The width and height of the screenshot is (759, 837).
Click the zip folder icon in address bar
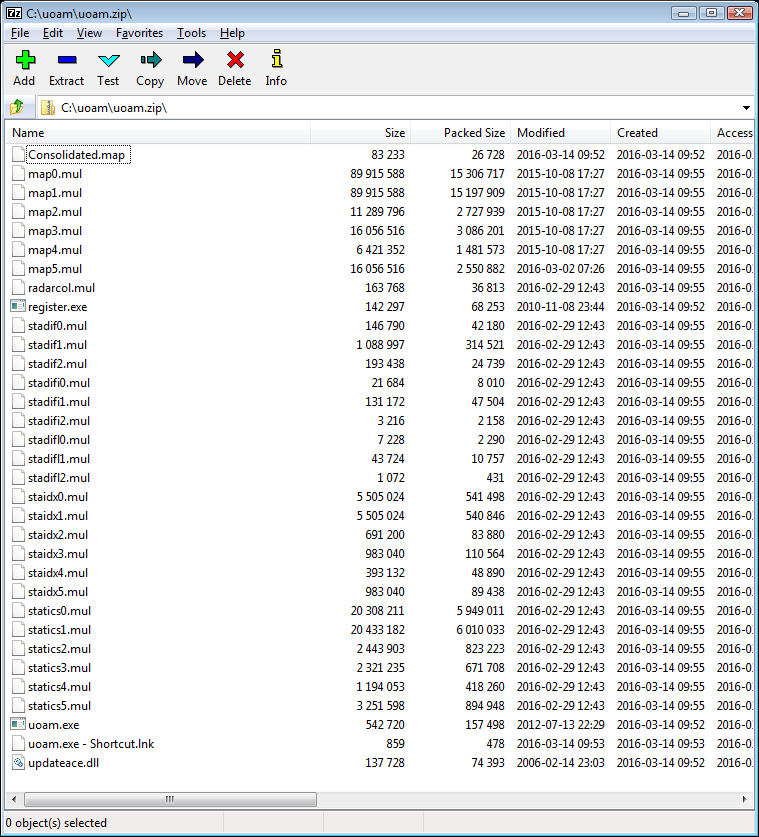48,107
